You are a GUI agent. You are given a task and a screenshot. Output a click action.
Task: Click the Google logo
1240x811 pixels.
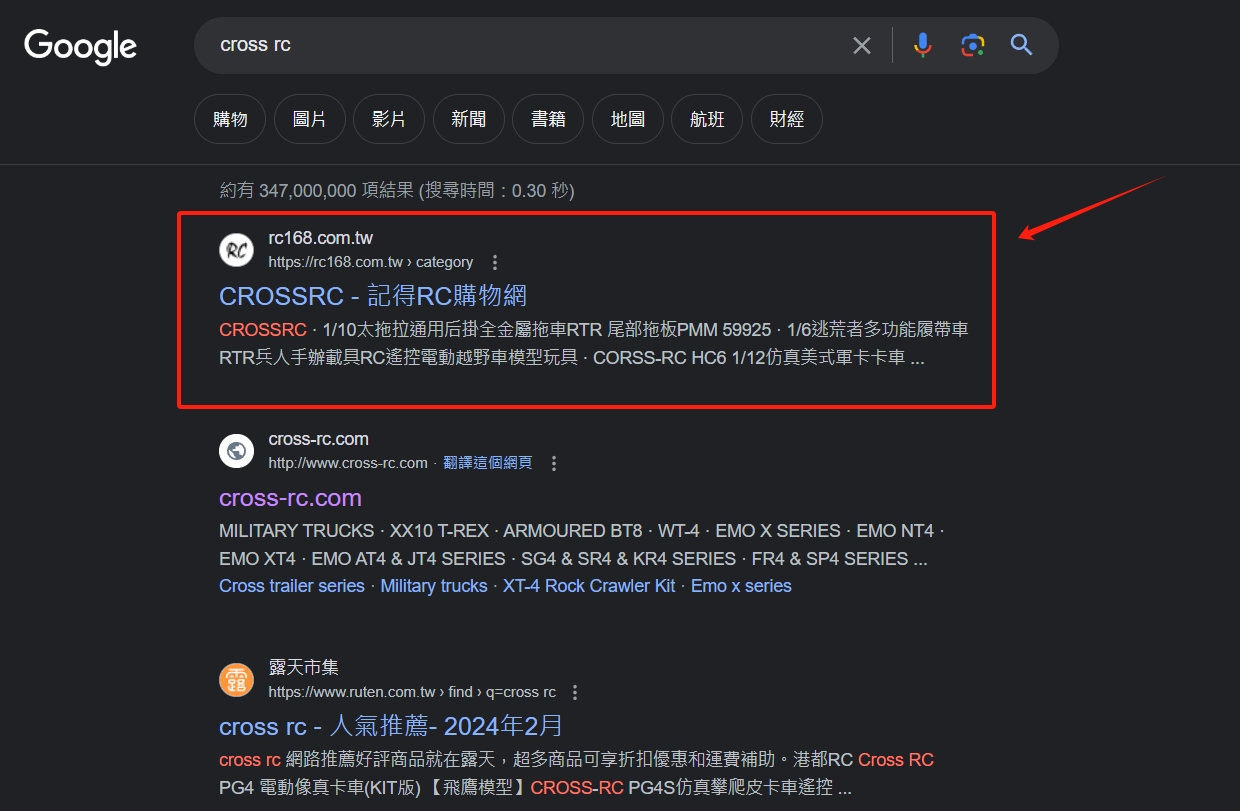coord(80,46)
